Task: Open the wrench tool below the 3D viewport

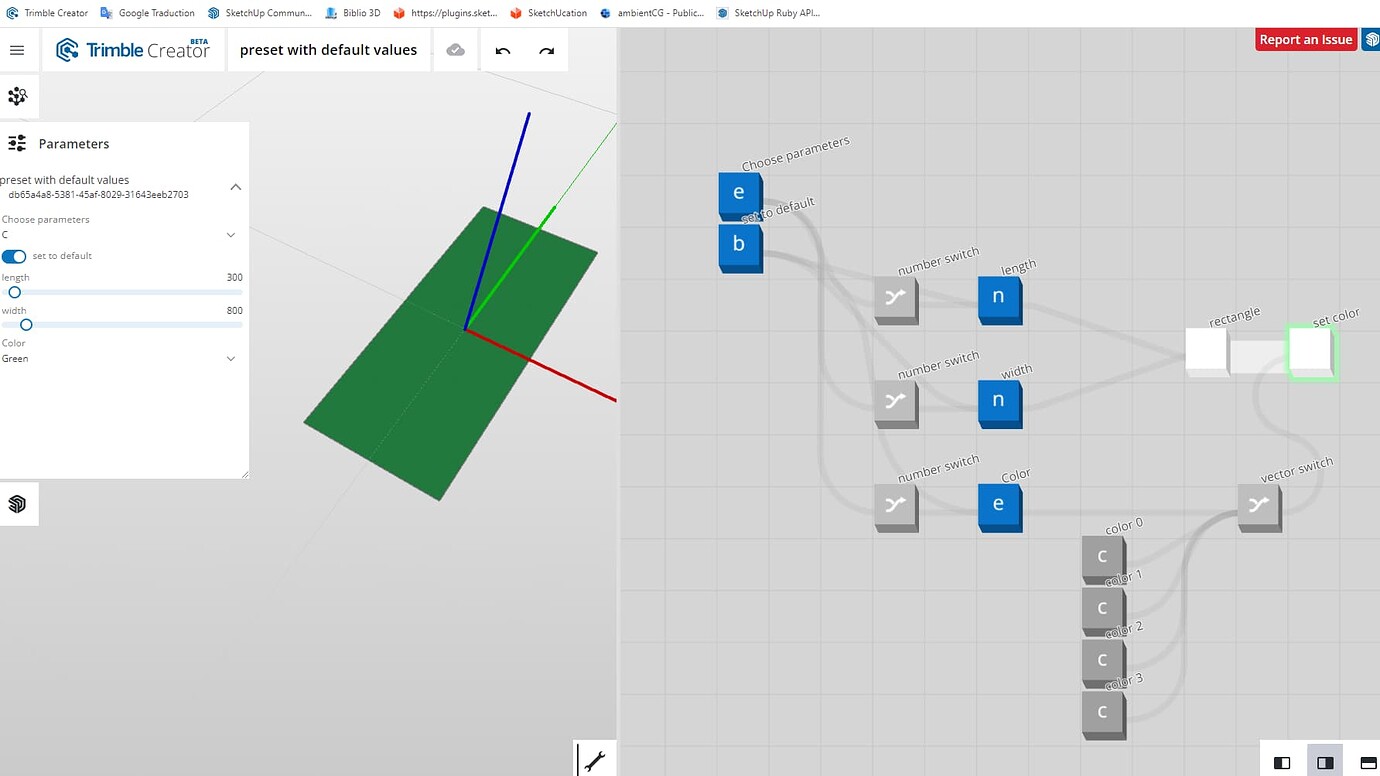Action: pyautogui.click(x=595, y=760)
